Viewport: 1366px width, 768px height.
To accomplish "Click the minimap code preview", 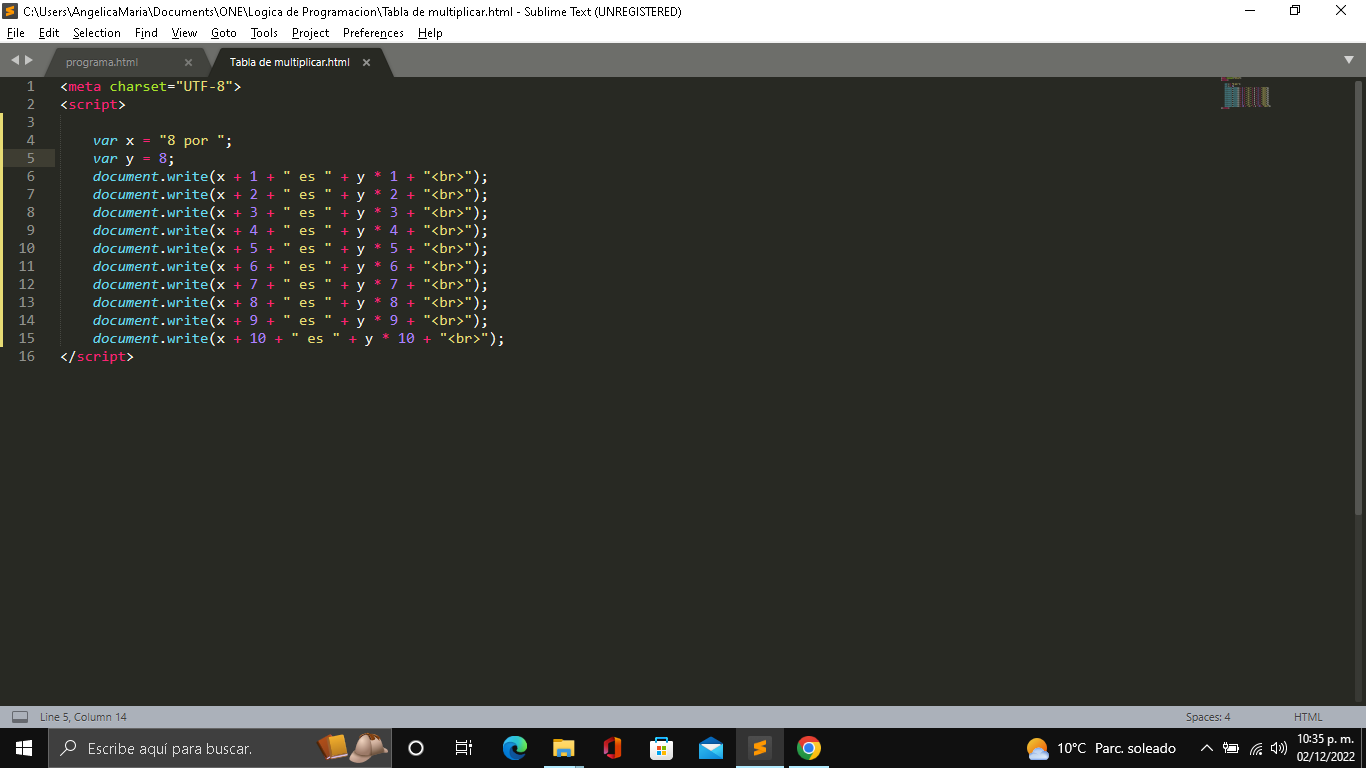I will (1245, 93).
